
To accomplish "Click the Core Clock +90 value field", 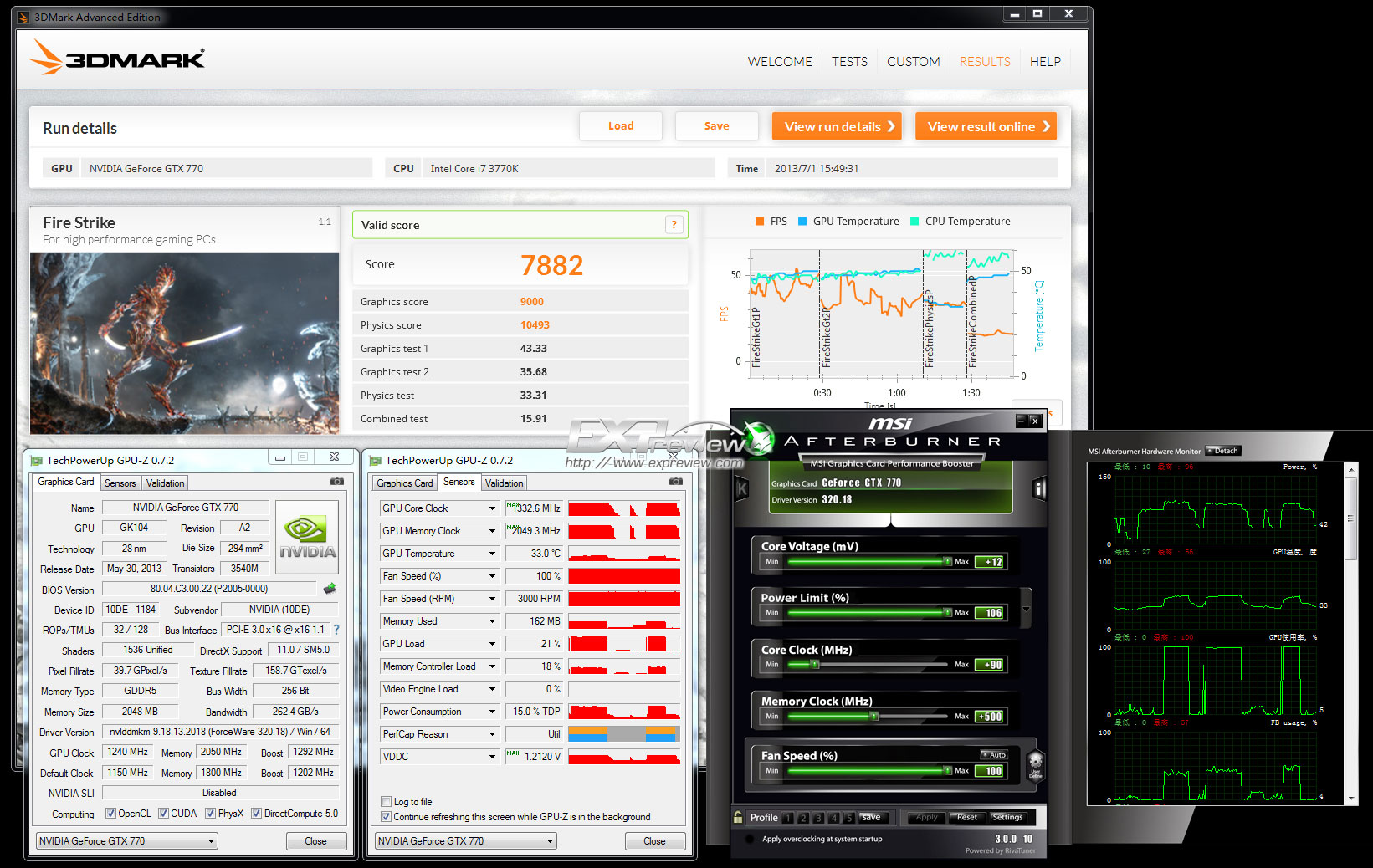I will click(x=991, y=665).
